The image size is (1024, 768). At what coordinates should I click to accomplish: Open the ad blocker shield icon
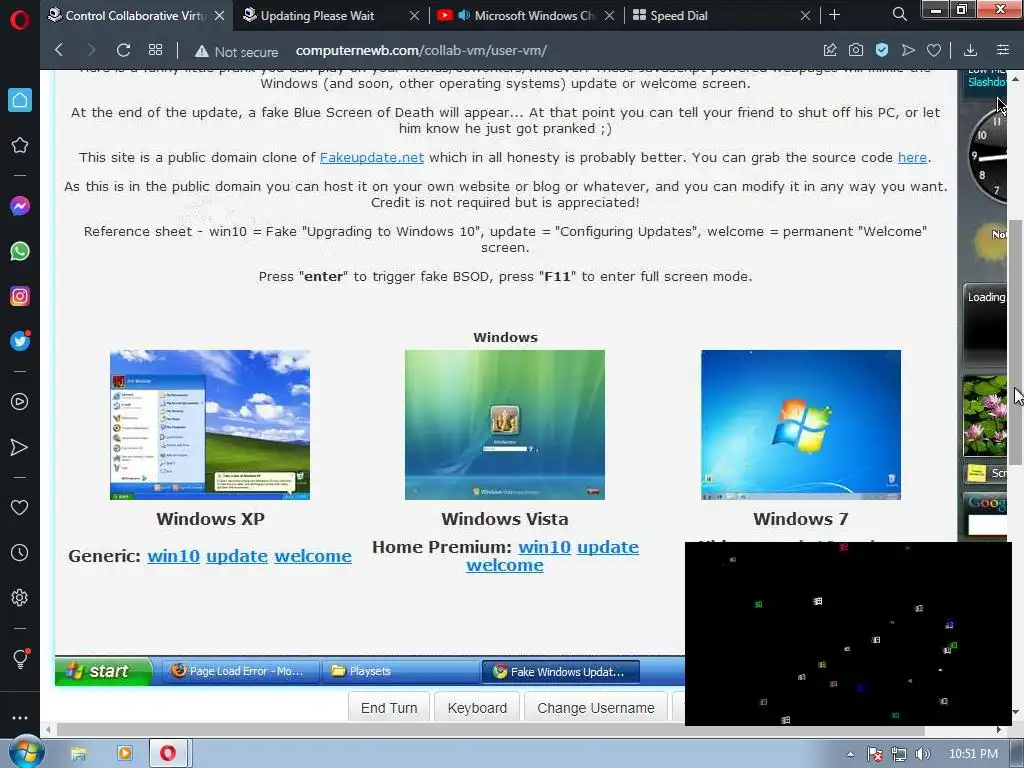[882, 50]
